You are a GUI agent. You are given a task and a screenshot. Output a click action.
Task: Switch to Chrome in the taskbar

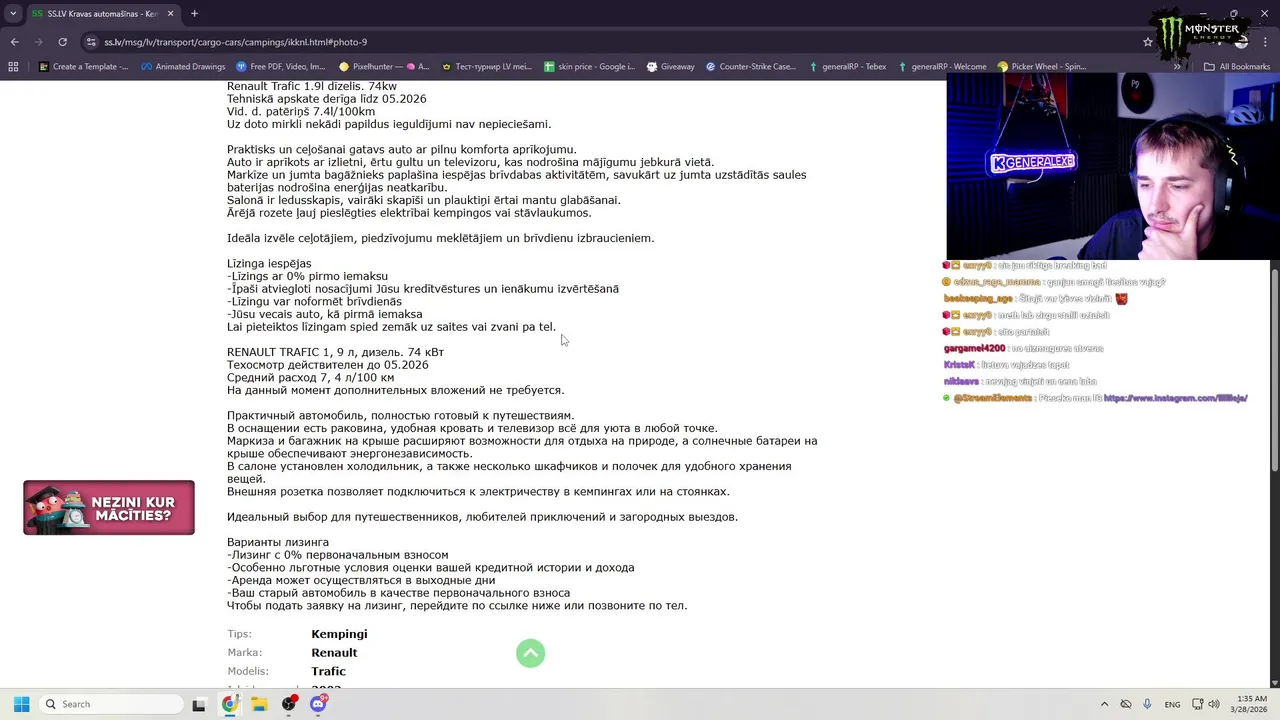[x=229, y=704]
